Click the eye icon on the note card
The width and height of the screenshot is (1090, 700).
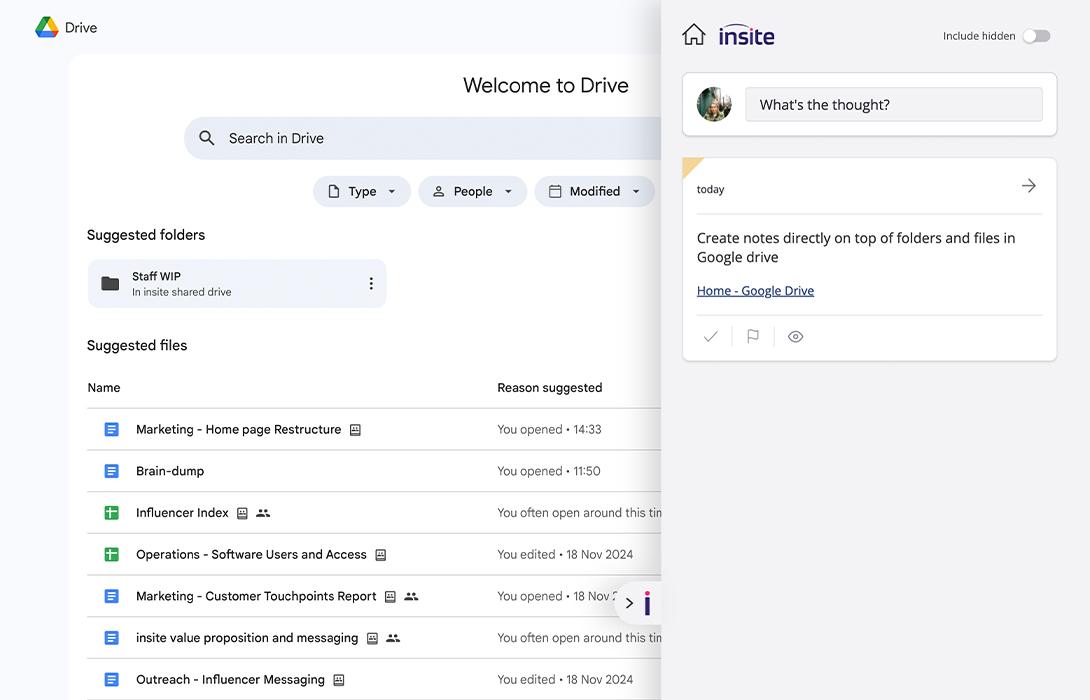[796, 336]
